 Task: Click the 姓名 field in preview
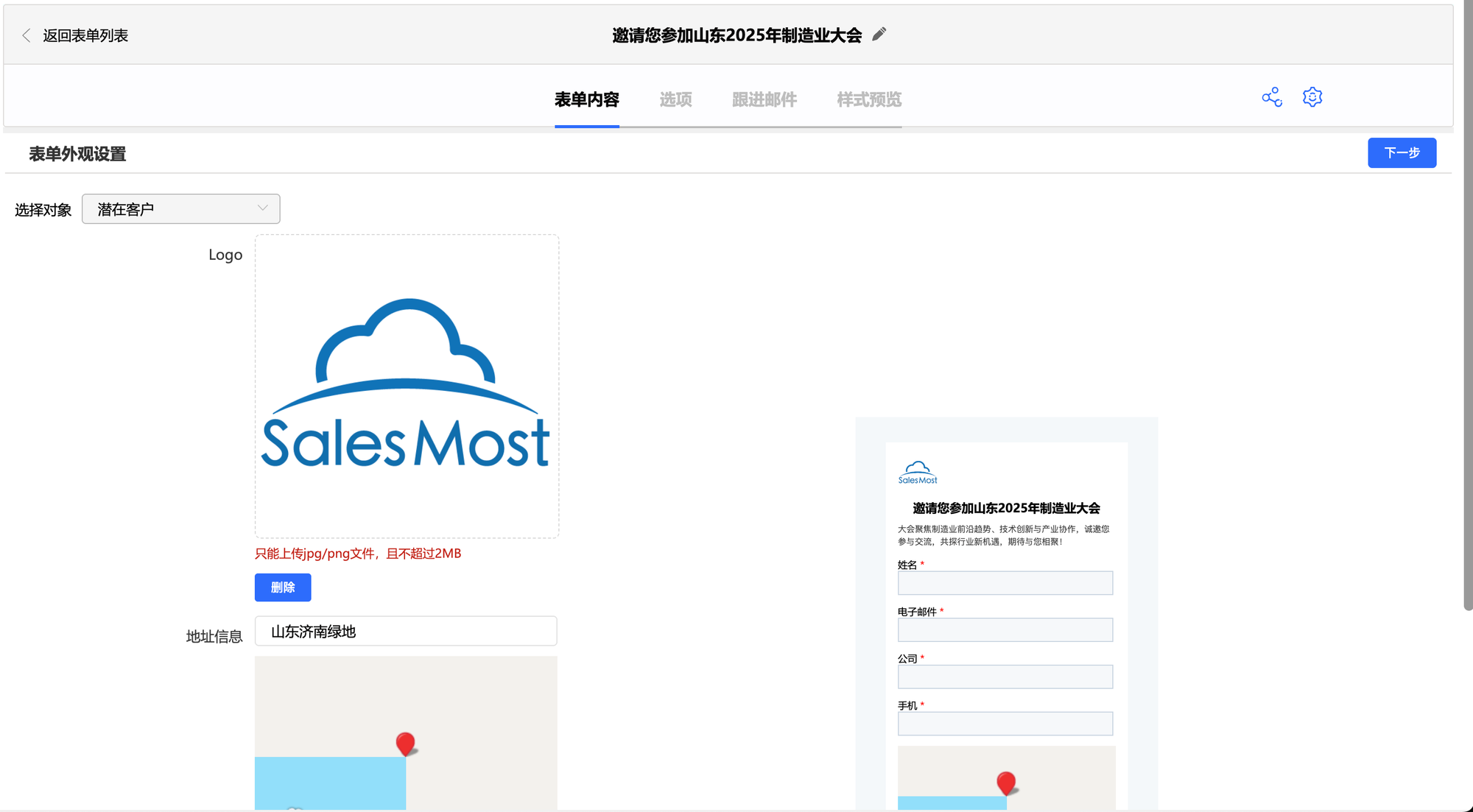1005,583
